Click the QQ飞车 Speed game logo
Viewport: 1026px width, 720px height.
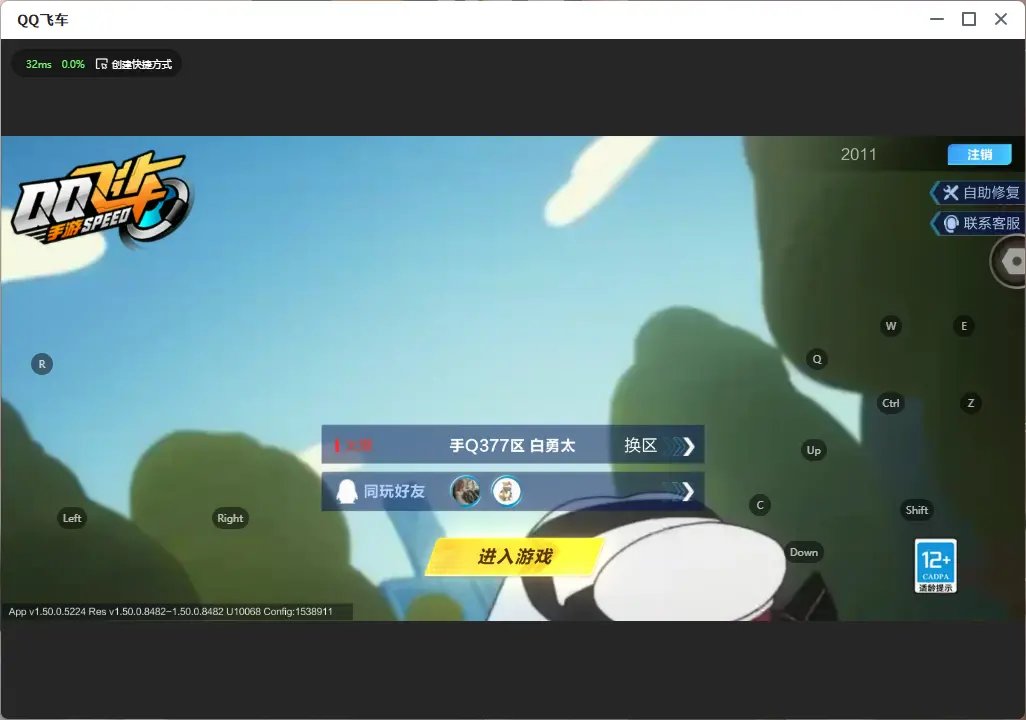coord(101,200)
